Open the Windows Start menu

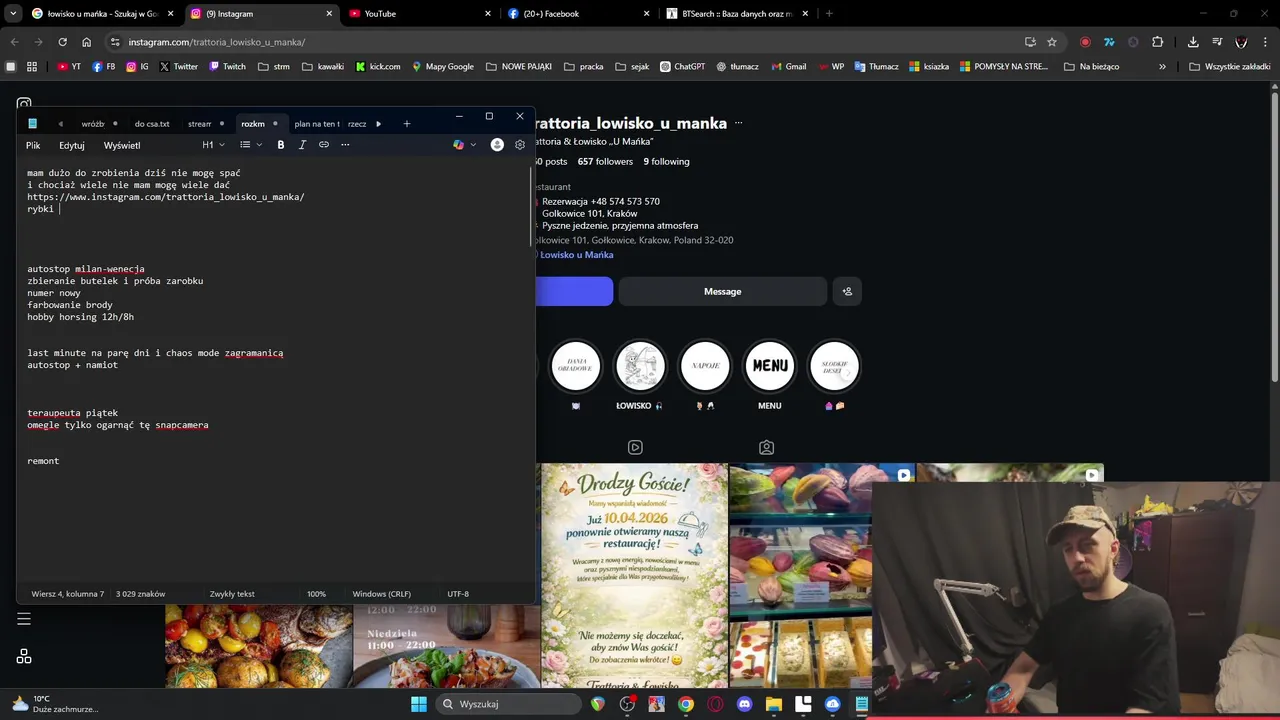[x=419, y=704]
